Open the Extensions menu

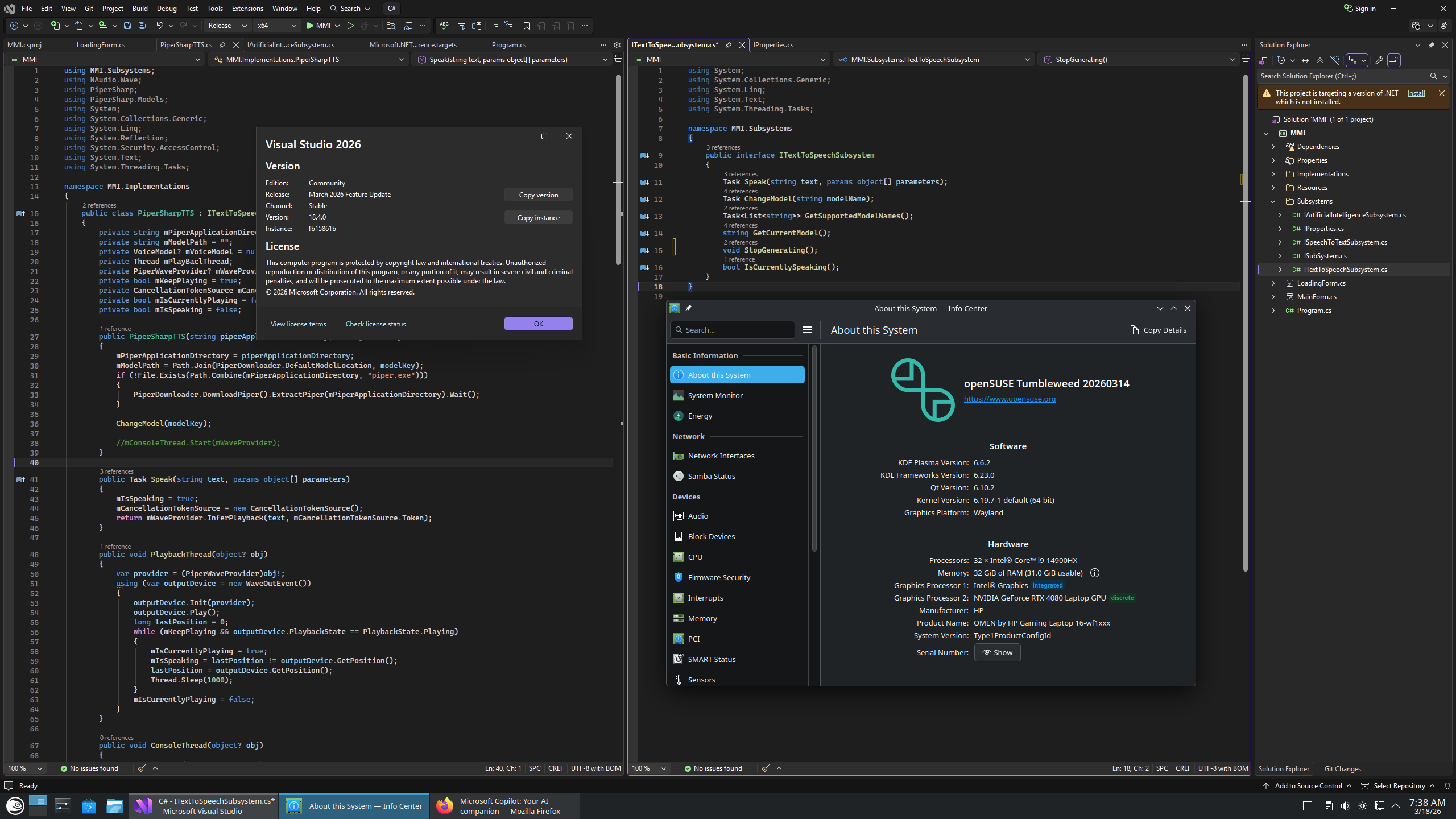247,9
